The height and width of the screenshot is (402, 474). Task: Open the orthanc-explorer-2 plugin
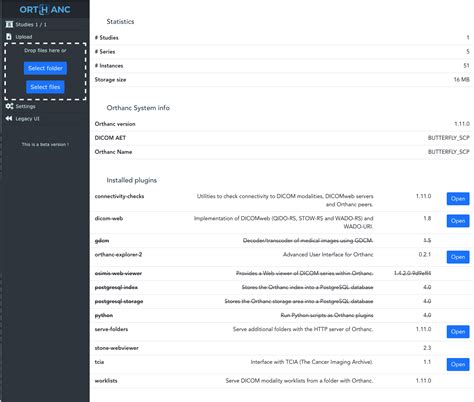[458, 257]
